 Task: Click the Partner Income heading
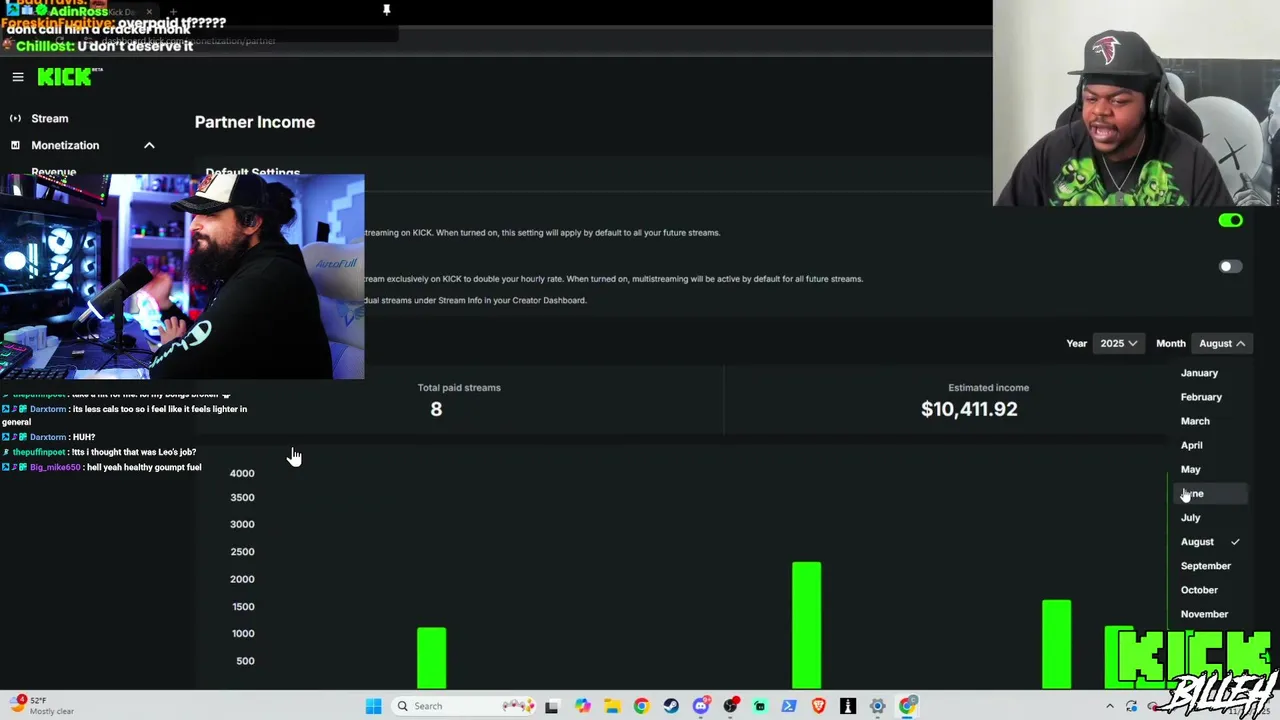tap(254, 122)
